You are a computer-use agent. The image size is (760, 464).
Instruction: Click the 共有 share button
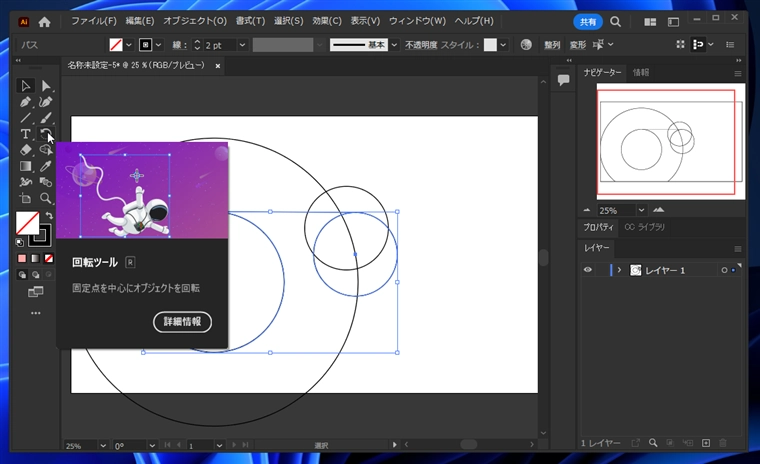coord(588,22)
